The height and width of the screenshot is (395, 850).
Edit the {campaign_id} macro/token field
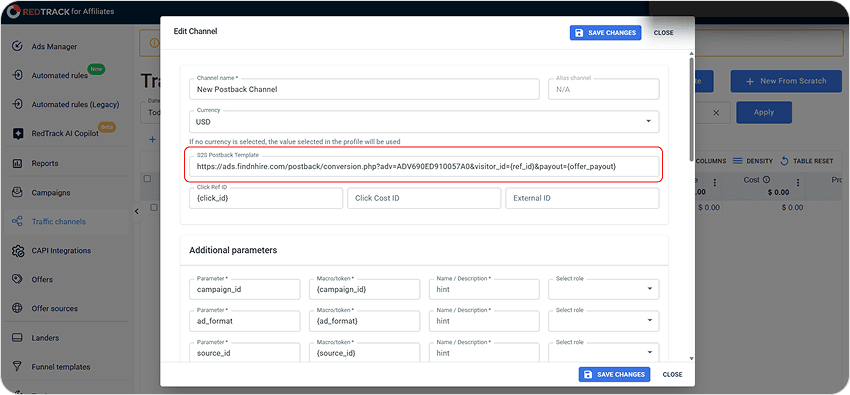pyautogui.click(x=364, y=289)
